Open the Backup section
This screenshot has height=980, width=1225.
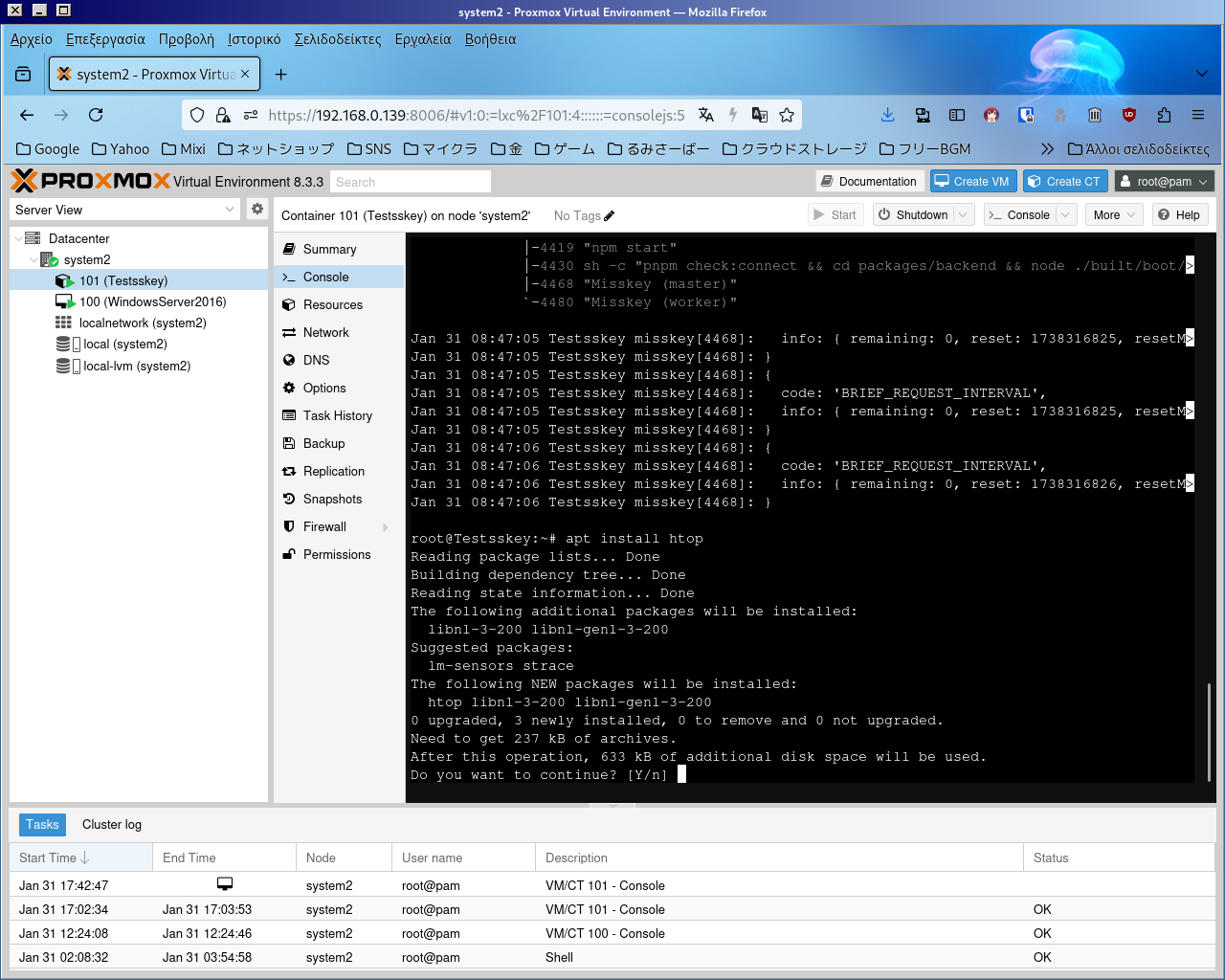click(x=339, y=443)
